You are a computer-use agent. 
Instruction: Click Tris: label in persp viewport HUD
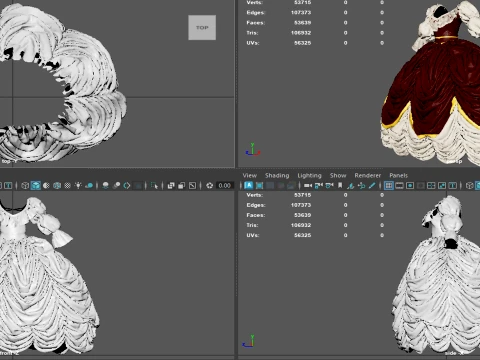(252, 33)
